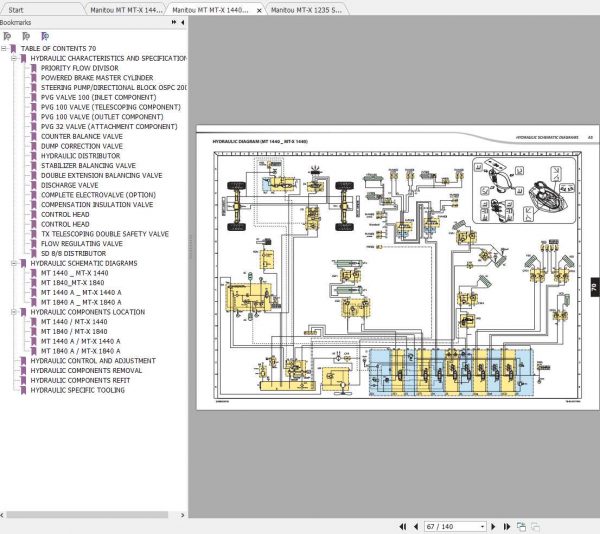Open PVG 32 VALVE (ATTACHMENT COMPONENT) bookmark
This screenshot has width=600, height=534.
coord(109,127)
